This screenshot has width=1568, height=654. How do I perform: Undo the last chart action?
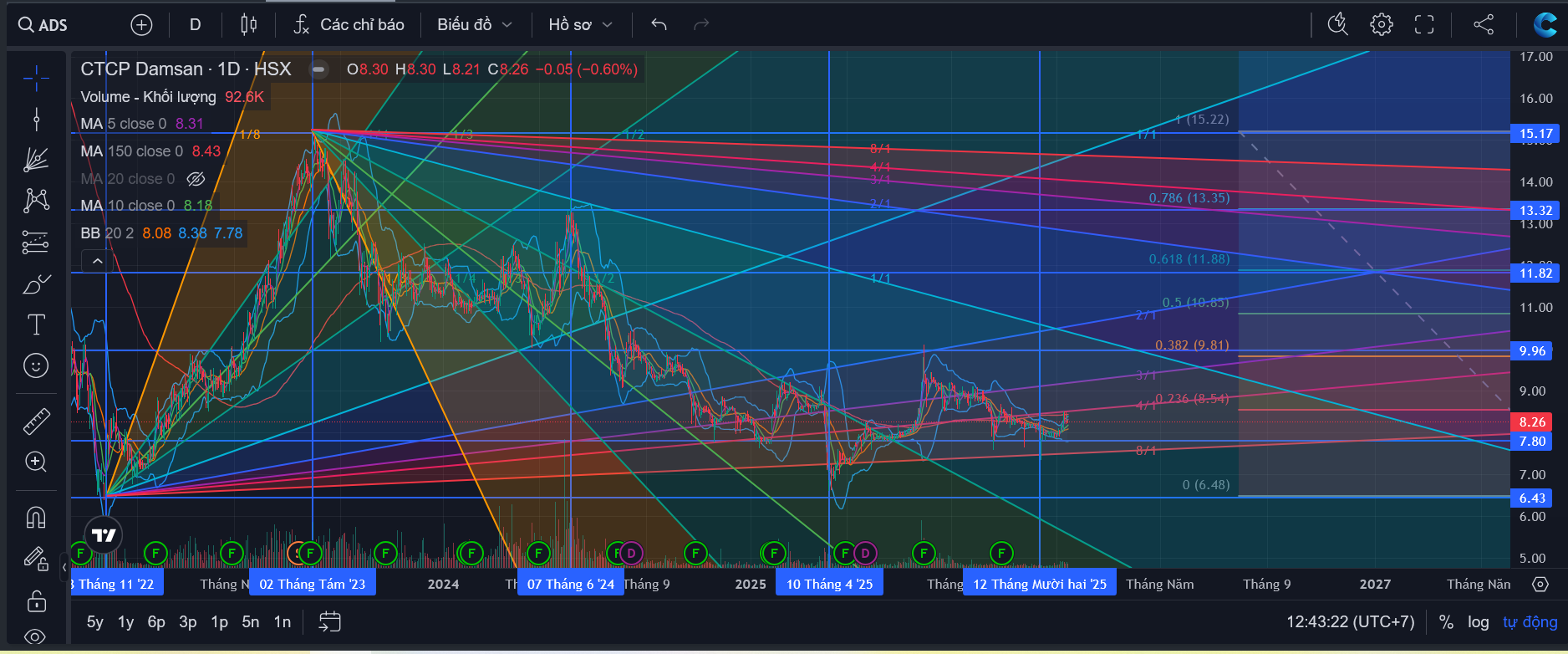point(659,25)
